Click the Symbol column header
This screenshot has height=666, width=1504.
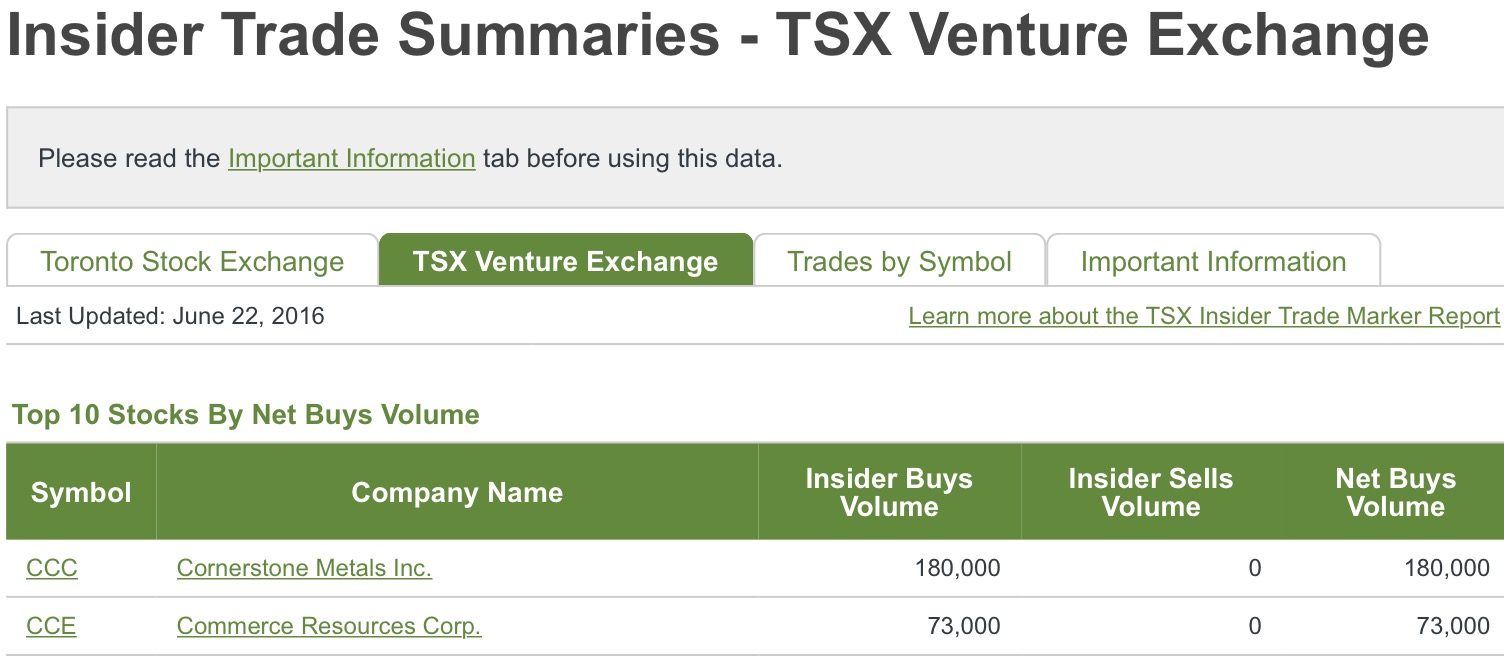point(81,492)
